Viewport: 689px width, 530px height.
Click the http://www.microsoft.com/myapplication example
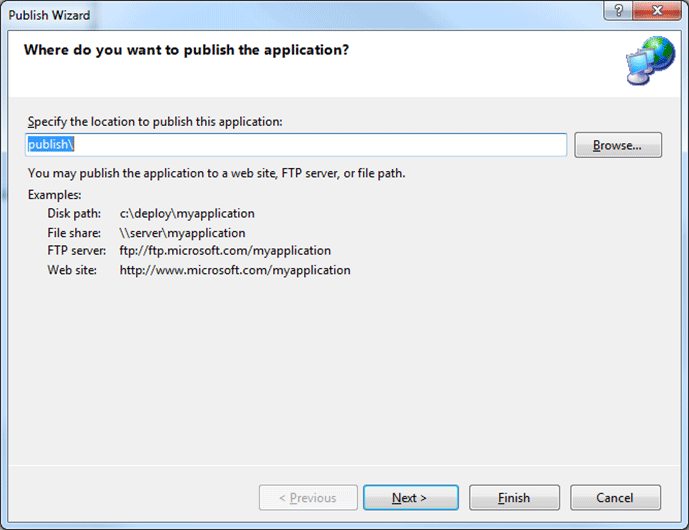click(x=235, y=270)
